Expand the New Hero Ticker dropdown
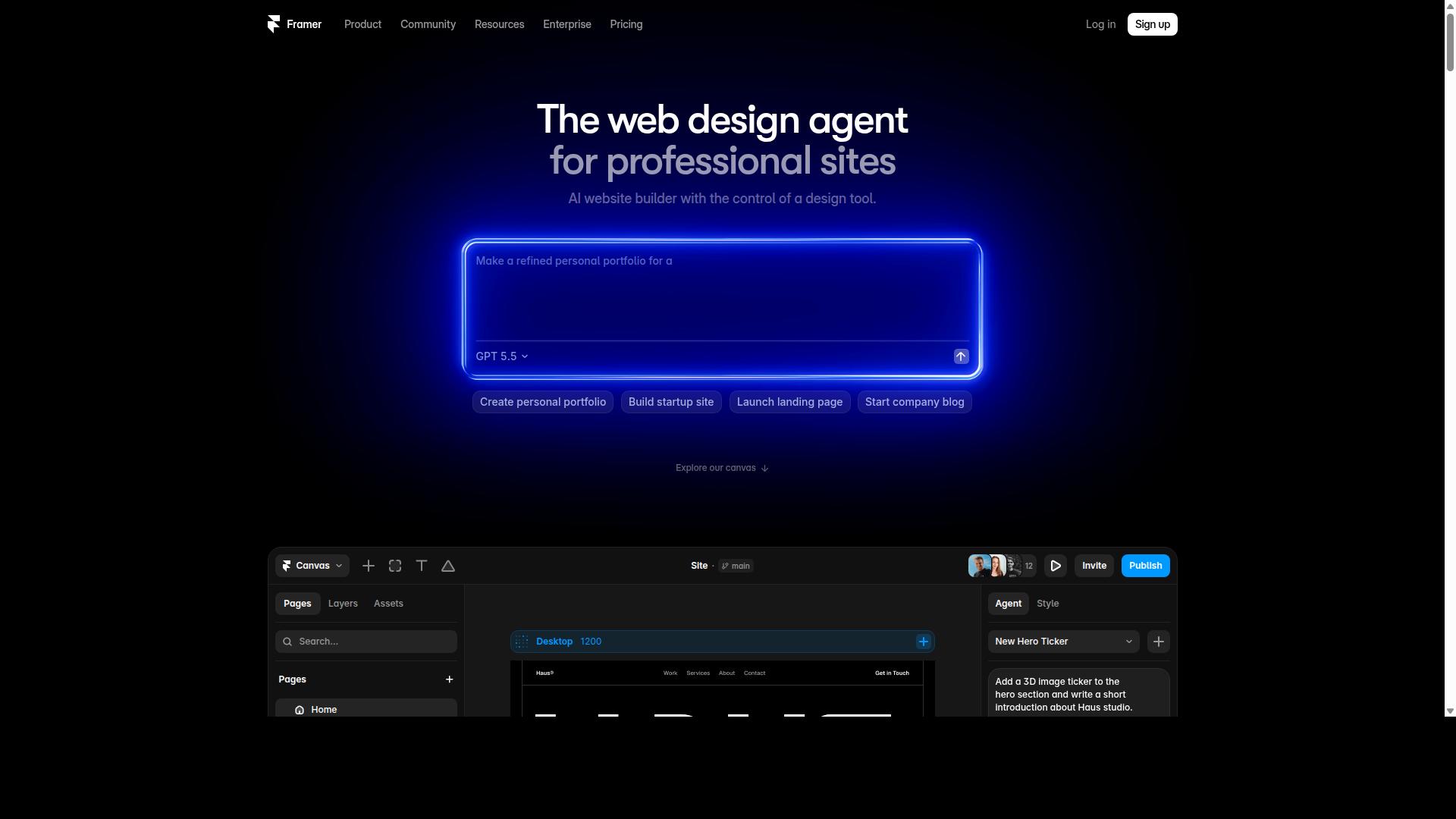Screen dimensions: 1456x819 tap(1064, 642)
